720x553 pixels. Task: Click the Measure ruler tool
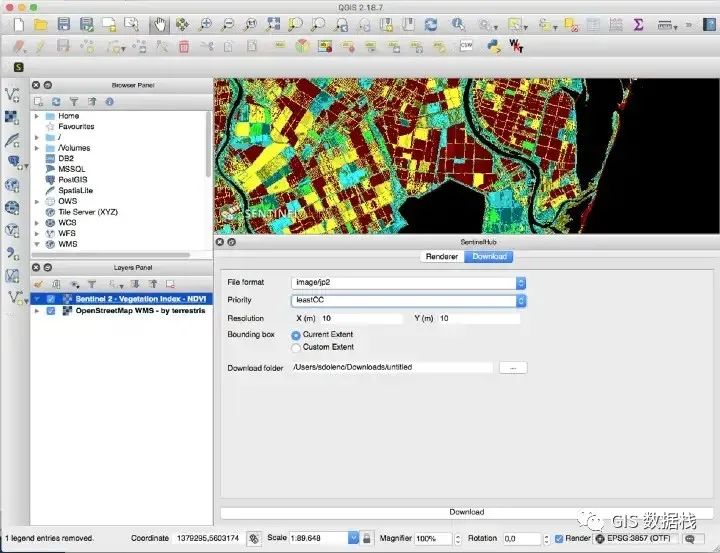coord(664,25)
